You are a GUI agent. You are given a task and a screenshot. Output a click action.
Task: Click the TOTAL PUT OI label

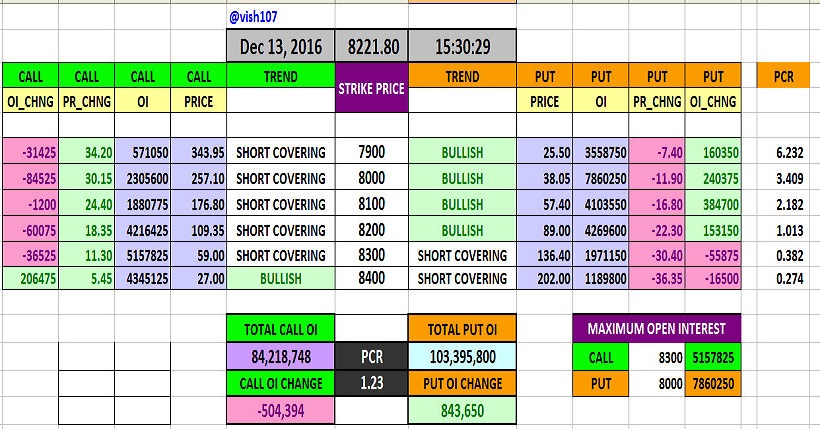[462, 330]
